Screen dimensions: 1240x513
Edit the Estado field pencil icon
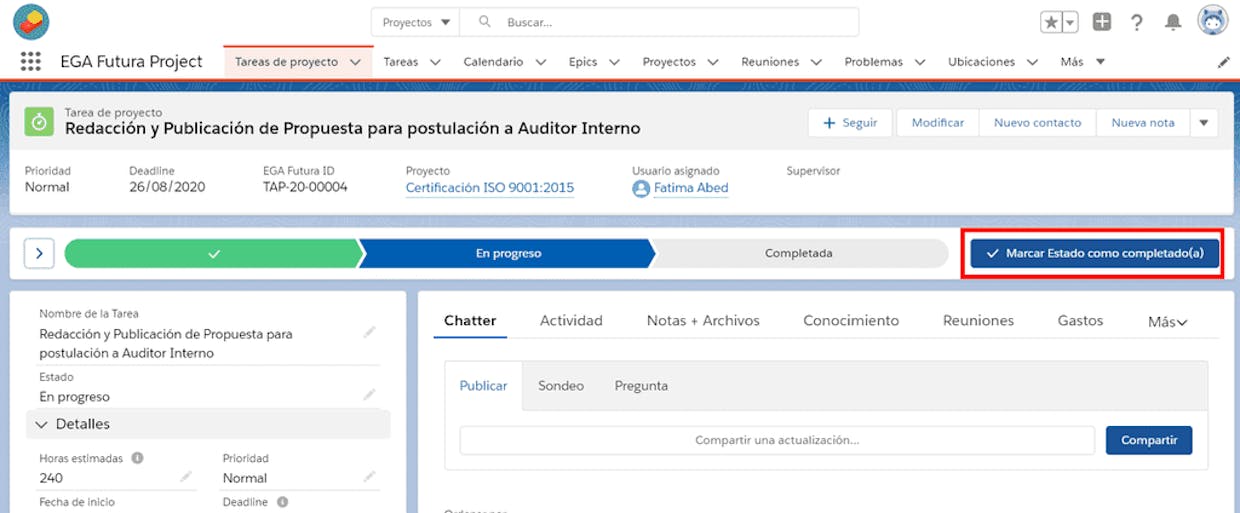pyautogui.click(x=370, y=395)
